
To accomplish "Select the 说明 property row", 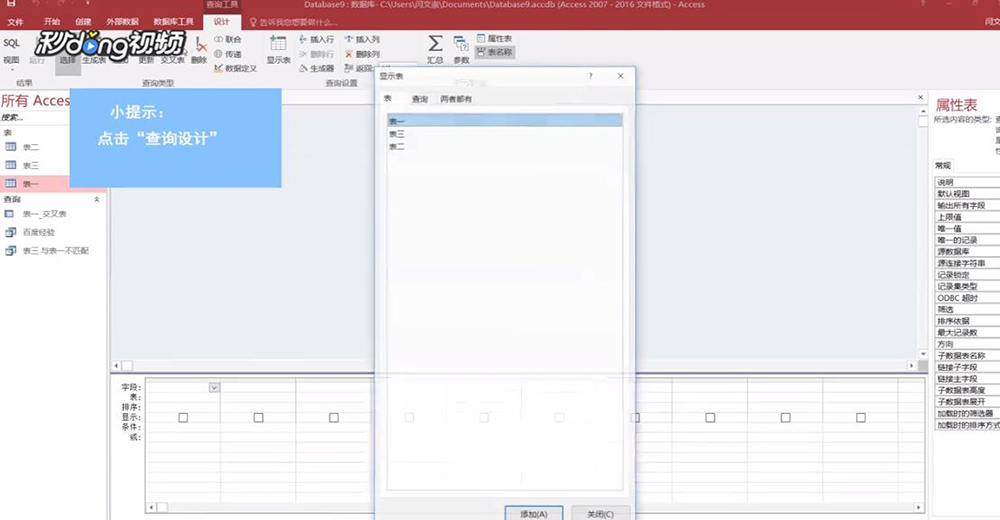I will click(967, 182).
